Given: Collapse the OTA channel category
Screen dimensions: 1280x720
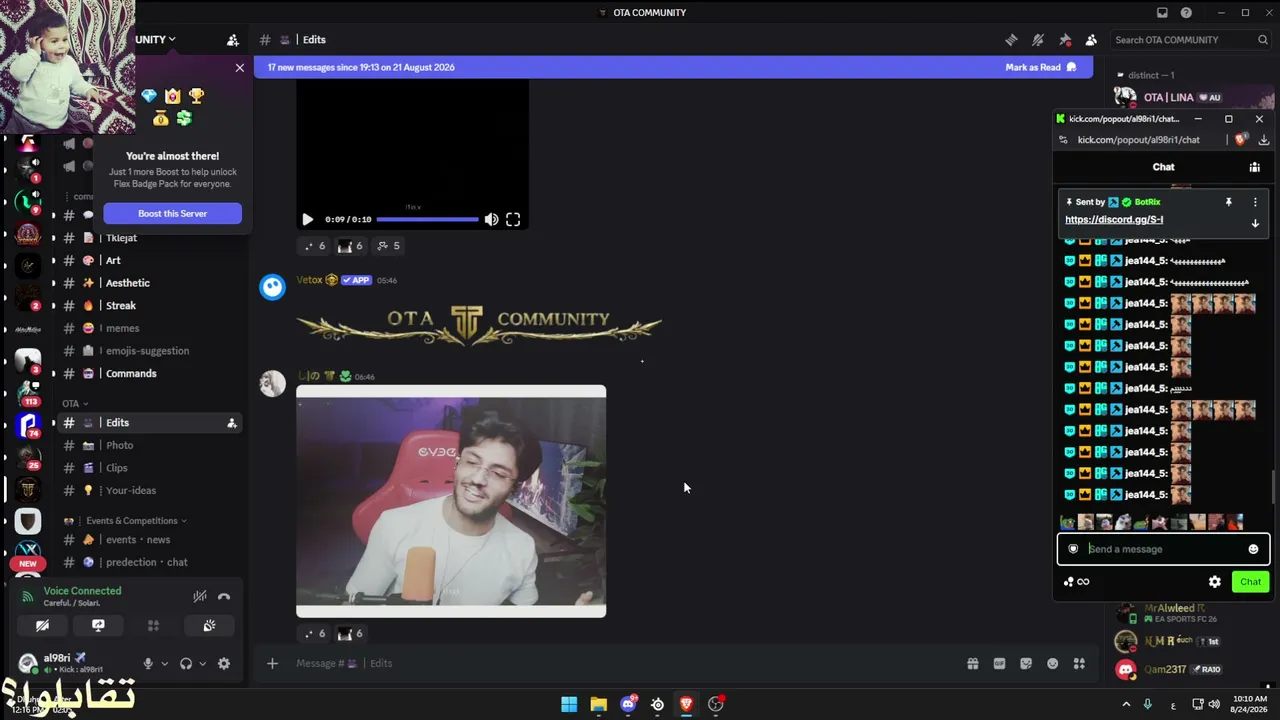Looking at the screenshot, I should click(x=75, y=403).
